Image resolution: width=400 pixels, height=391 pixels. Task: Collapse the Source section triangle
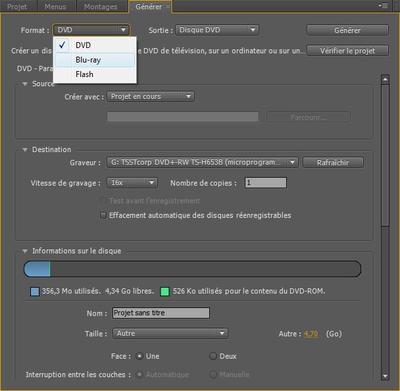(25, 84)
